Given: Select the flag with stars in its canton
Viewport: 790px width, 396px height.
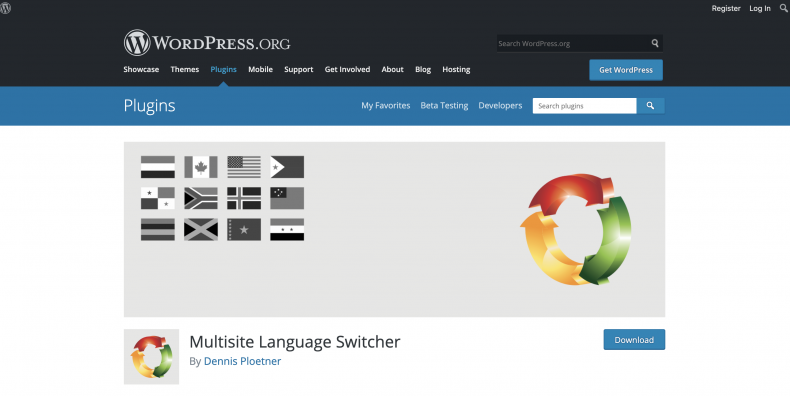Looking at the screenshot, I should click(x=287, y=198).
